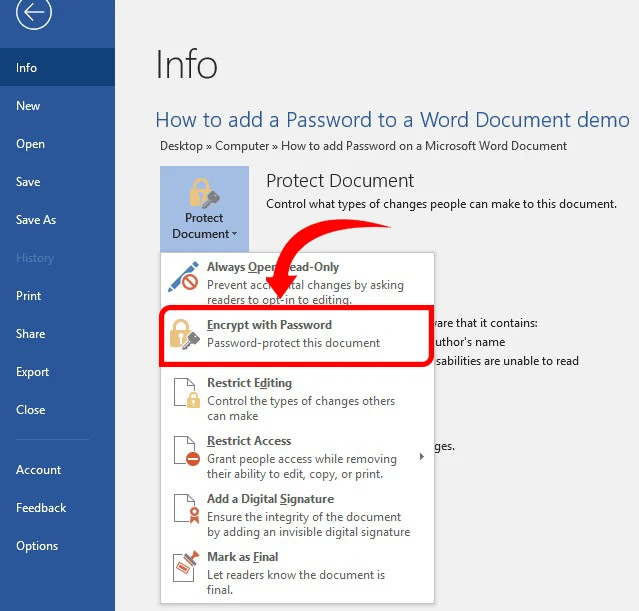Viewport: 639px width, 611px height.
Task: Choose Add a Digital Signature
Action: 297,515
